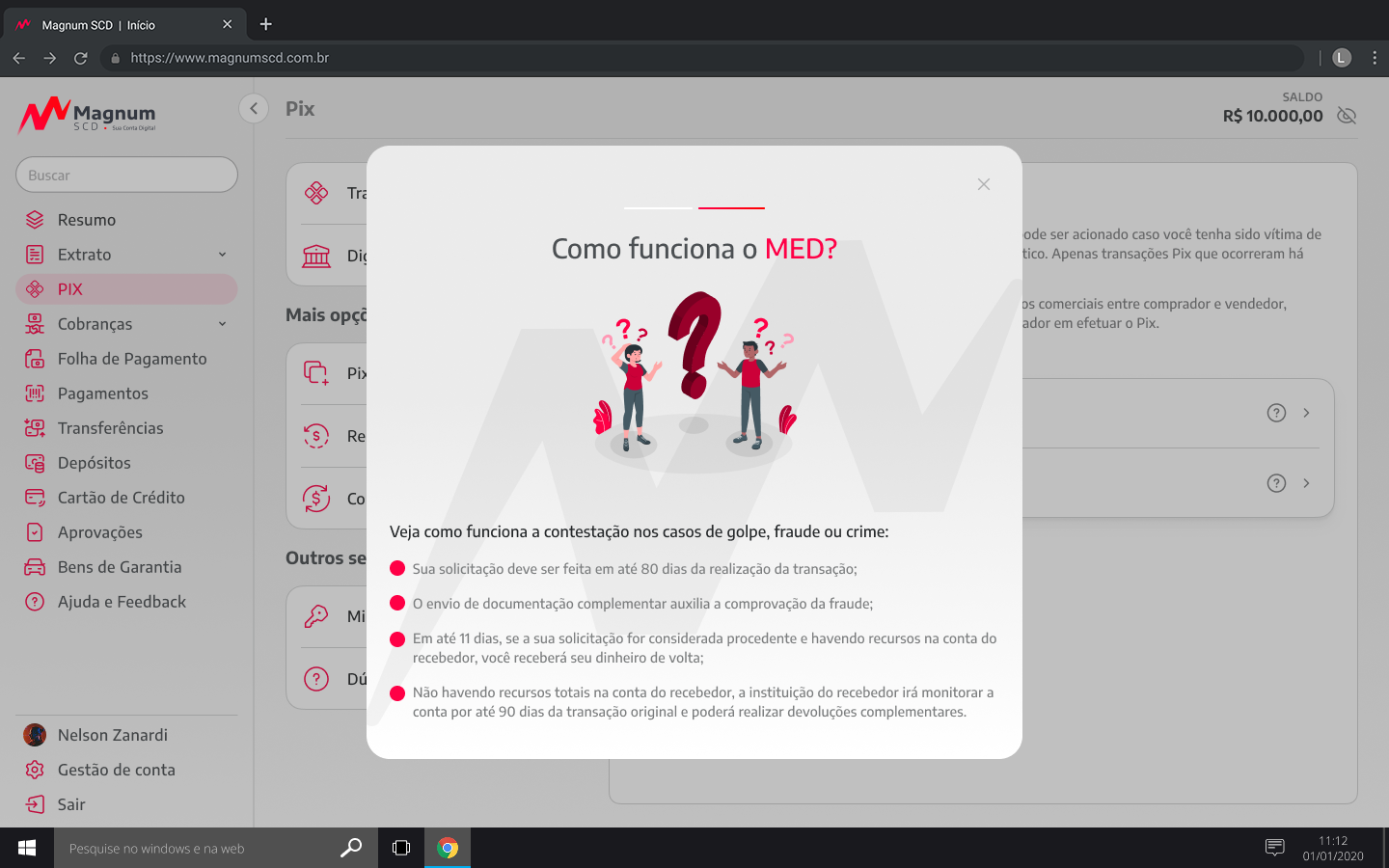1389x868 pixels.
Task: Click browser back arrow
Action: point(19,58)
